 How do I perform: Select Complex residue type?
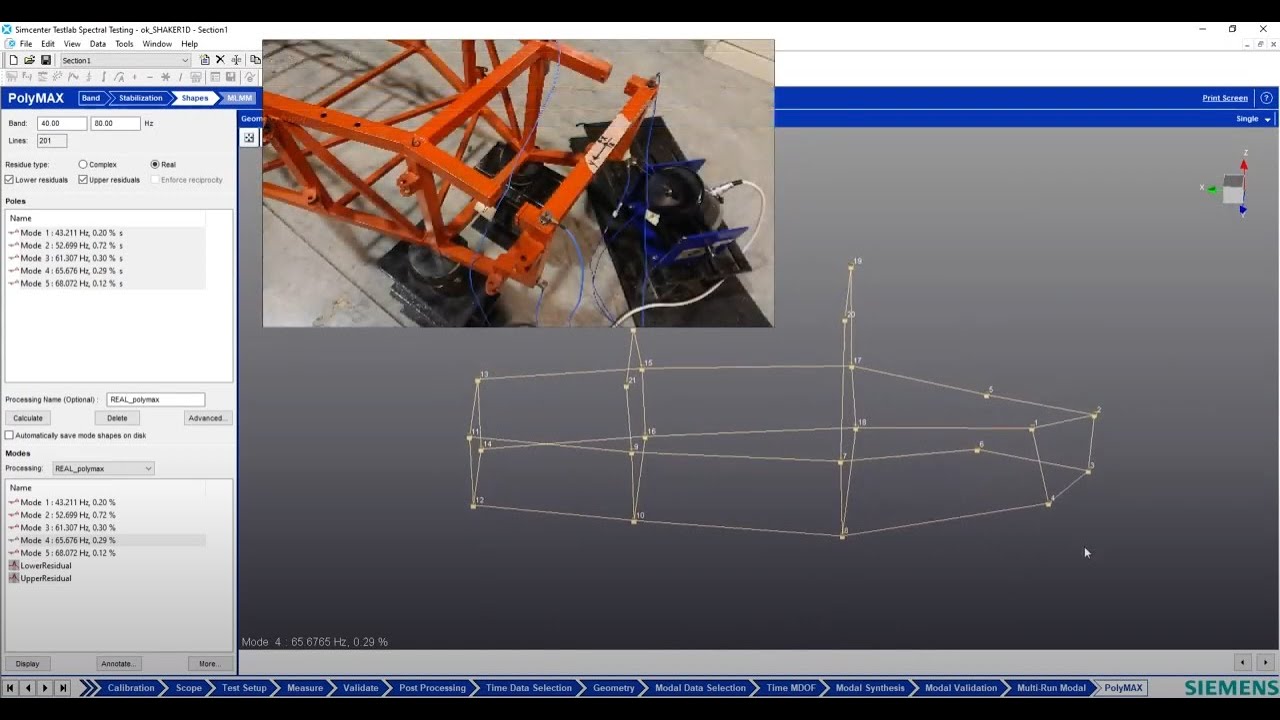(x=83, y=164)
